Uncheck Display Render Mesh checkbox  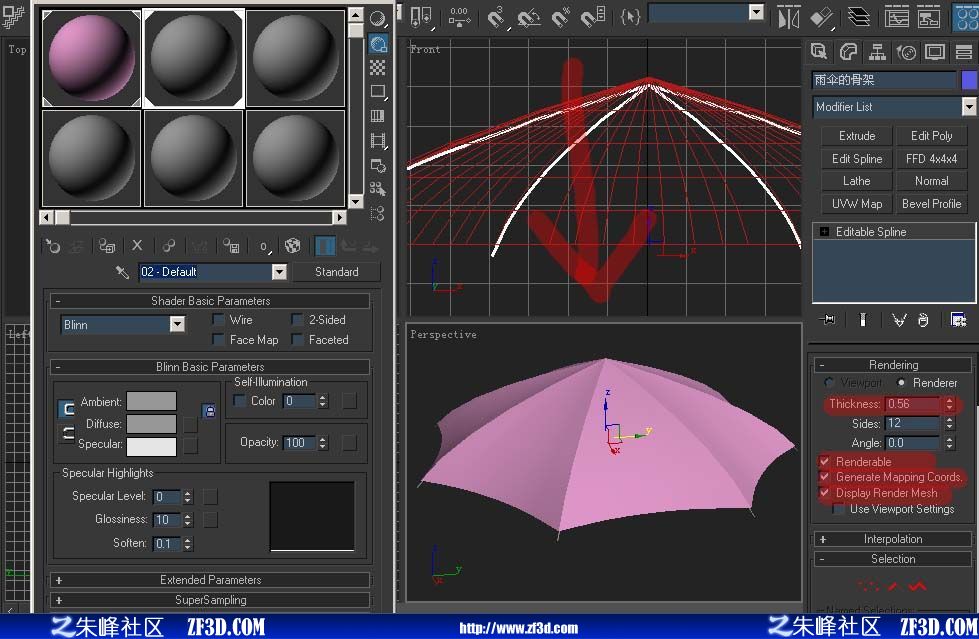[x=824, y=493]
